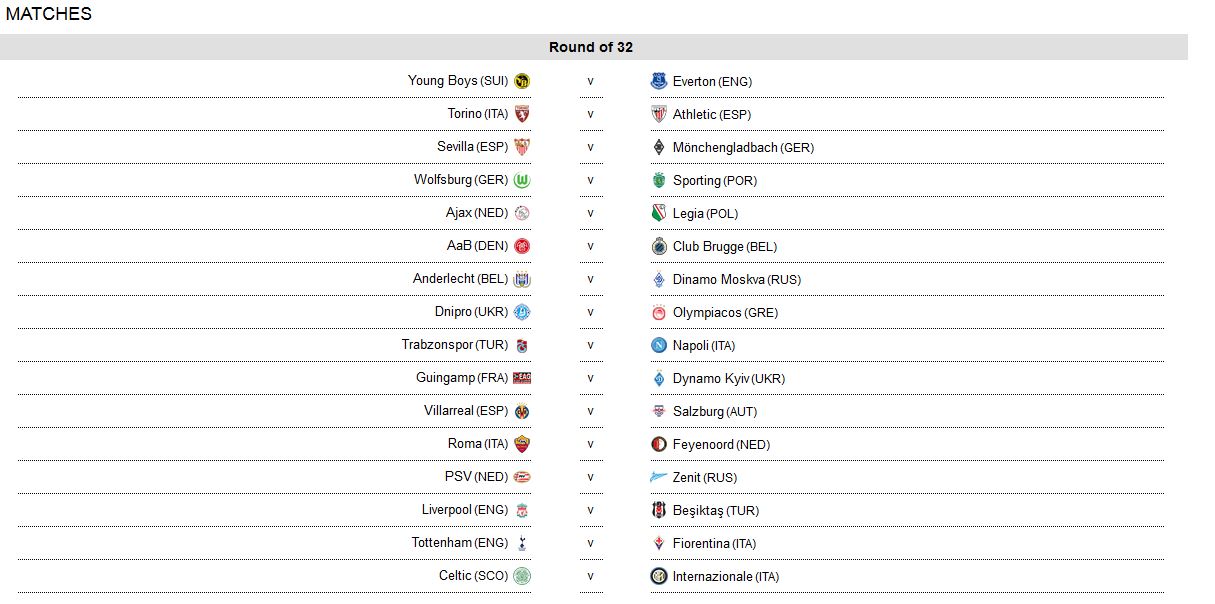Click the Olympiacos red crest

pyautogui.click(x=659, y=313)
